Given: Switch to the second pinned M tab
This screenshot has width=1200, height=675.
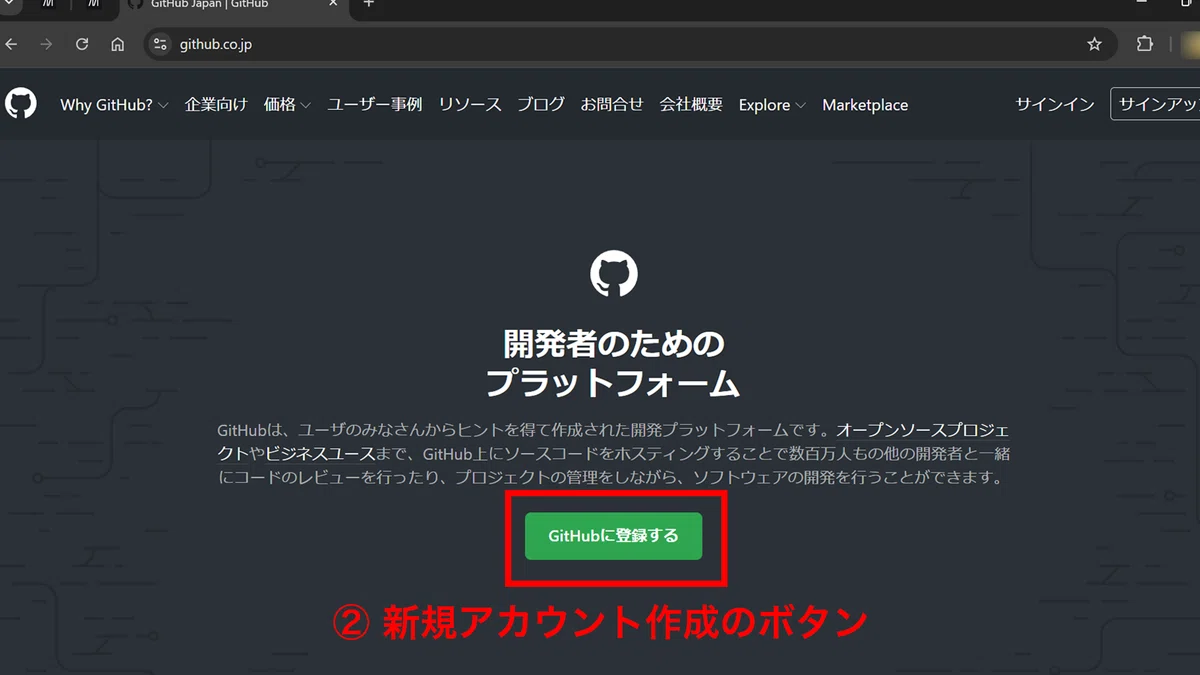Looking at the screenshot, I should [x=93, y=5].
